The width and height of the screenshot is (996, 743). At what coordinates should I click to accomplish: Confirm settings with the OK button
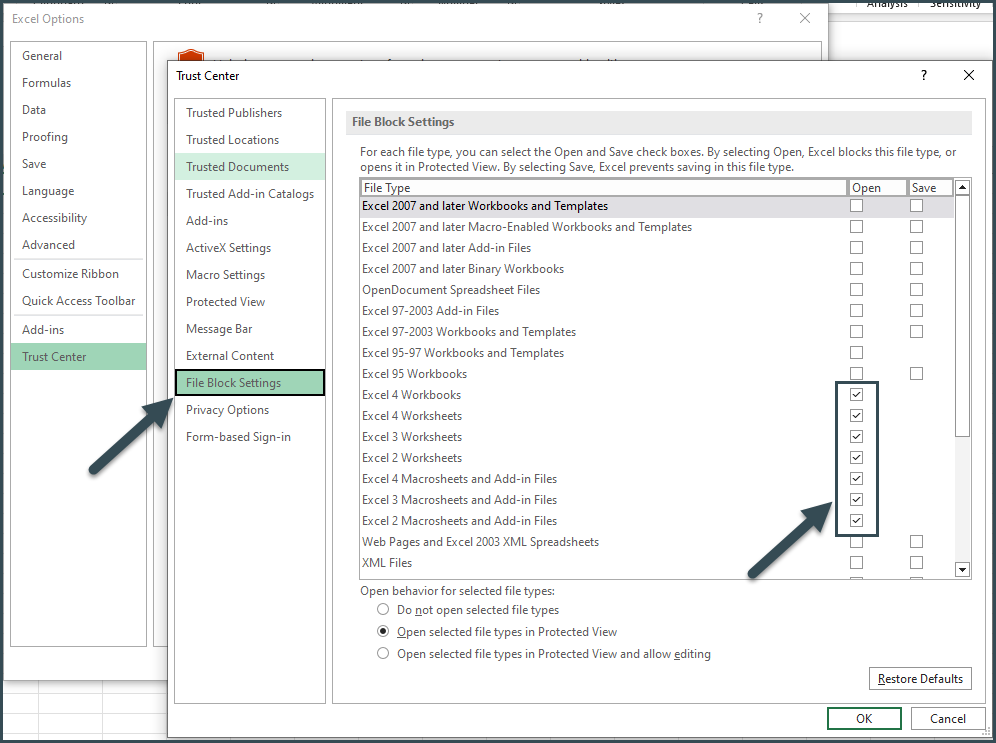[863, 718]
